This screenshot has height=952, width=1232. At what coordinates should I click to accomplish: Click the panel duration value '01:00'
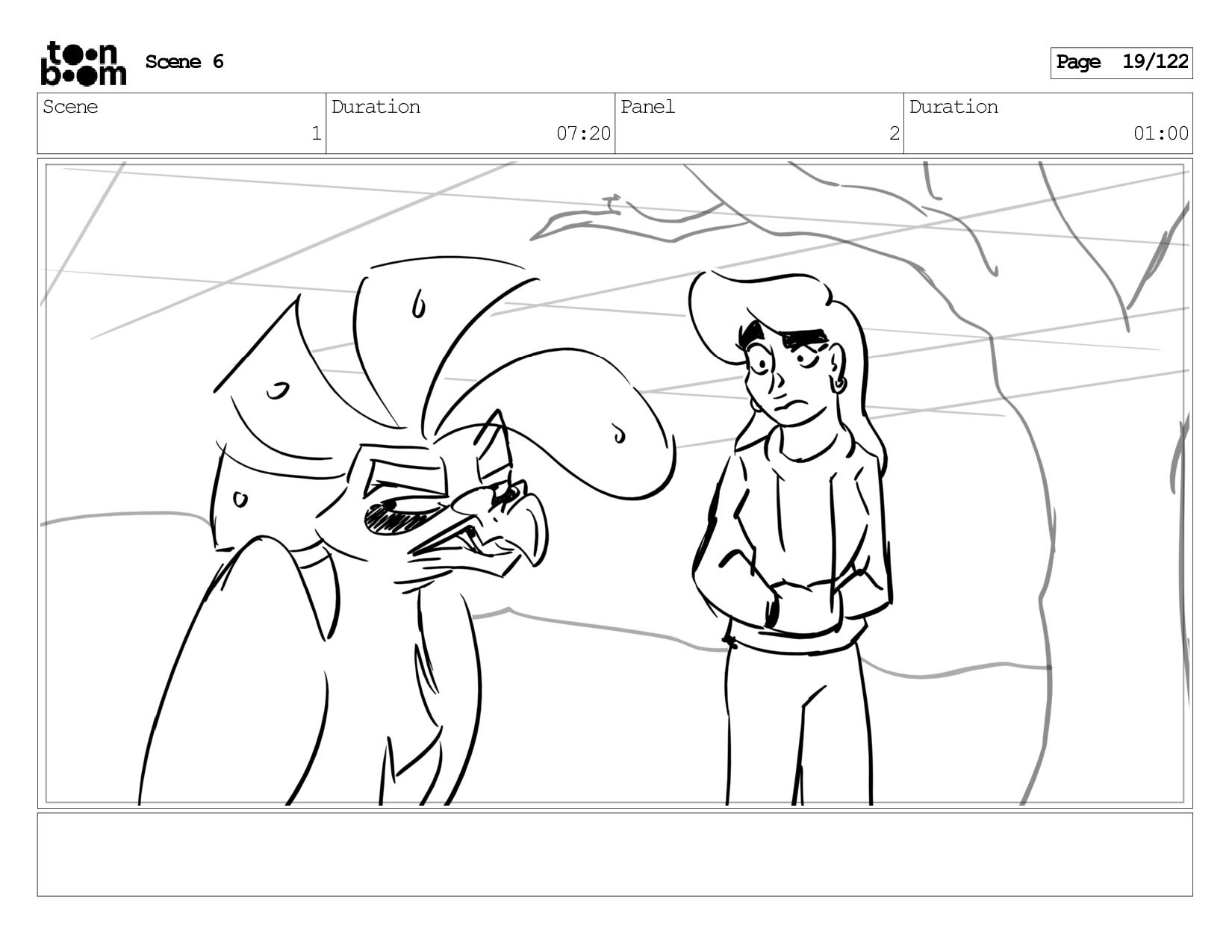(1161, 134)
